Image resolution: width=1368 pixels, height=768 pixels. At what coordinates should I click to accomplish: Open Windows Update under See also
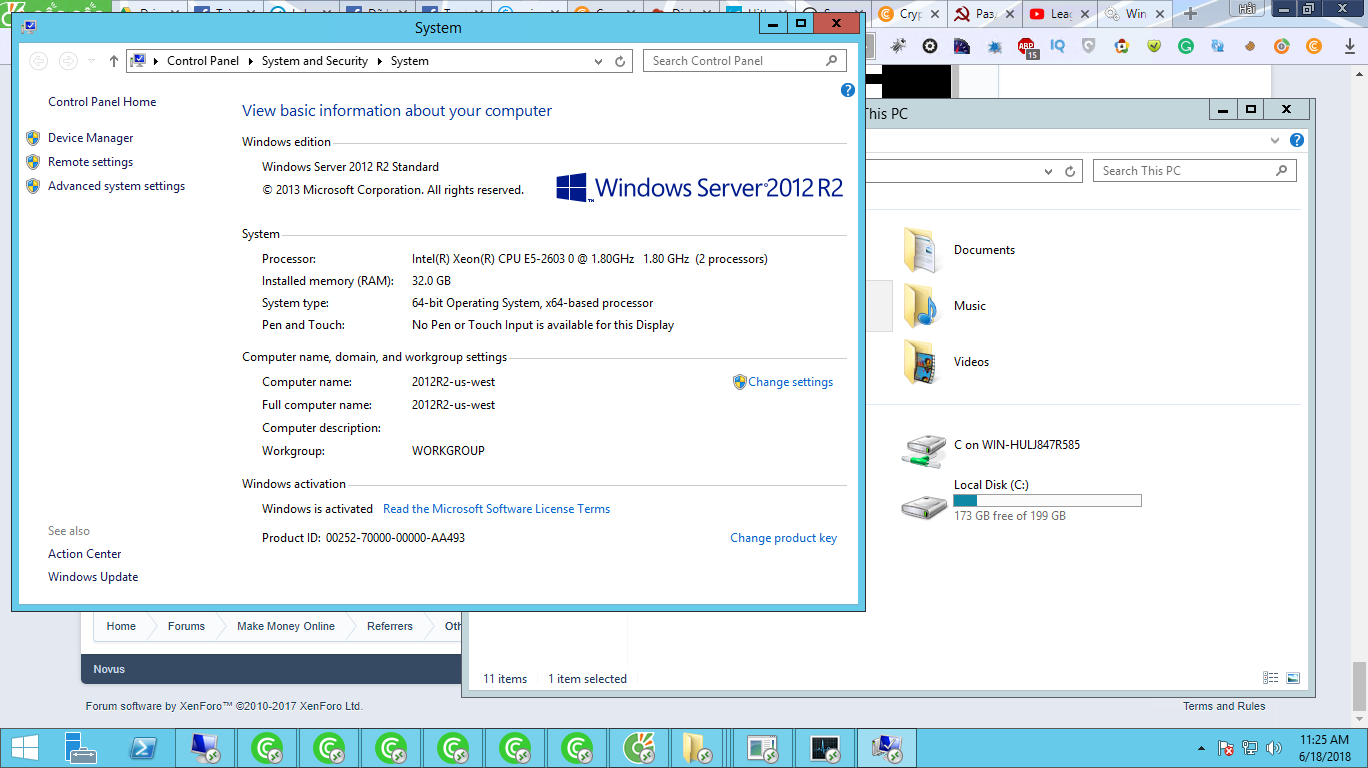[93, 577]
